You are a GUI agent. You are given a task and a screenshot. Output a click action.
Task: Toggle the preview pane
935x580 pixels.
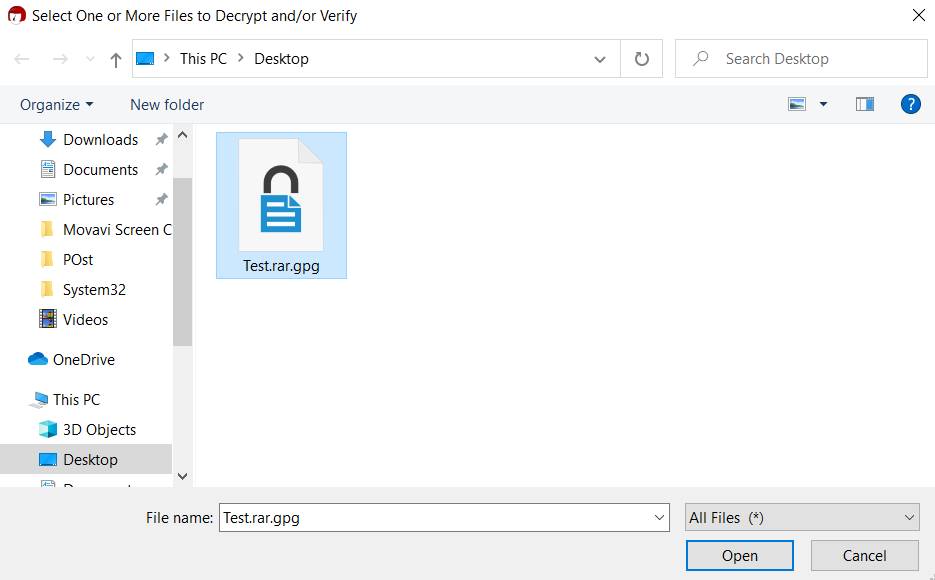point(865,104)
